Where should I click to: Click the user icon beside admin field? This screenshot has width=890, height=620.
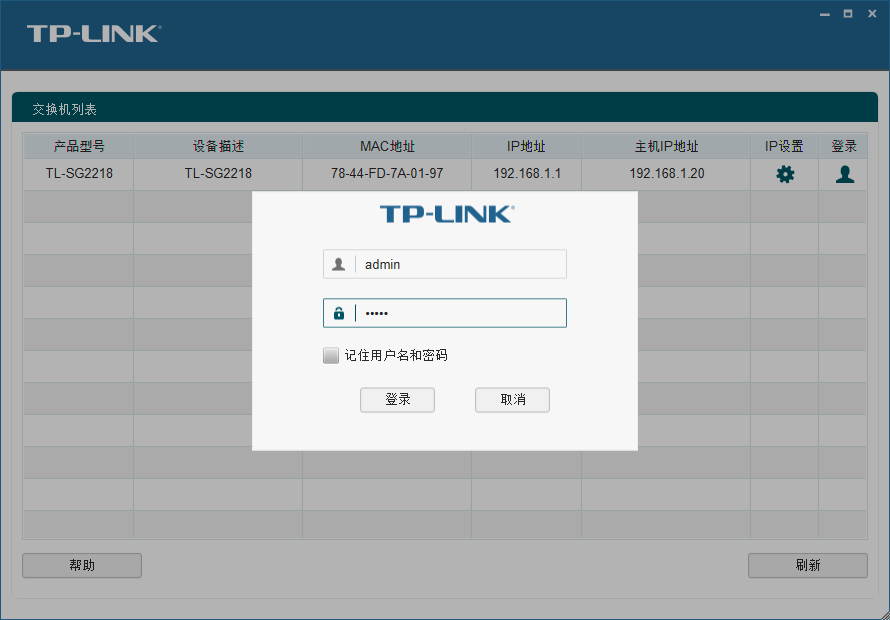click(339, 264)
